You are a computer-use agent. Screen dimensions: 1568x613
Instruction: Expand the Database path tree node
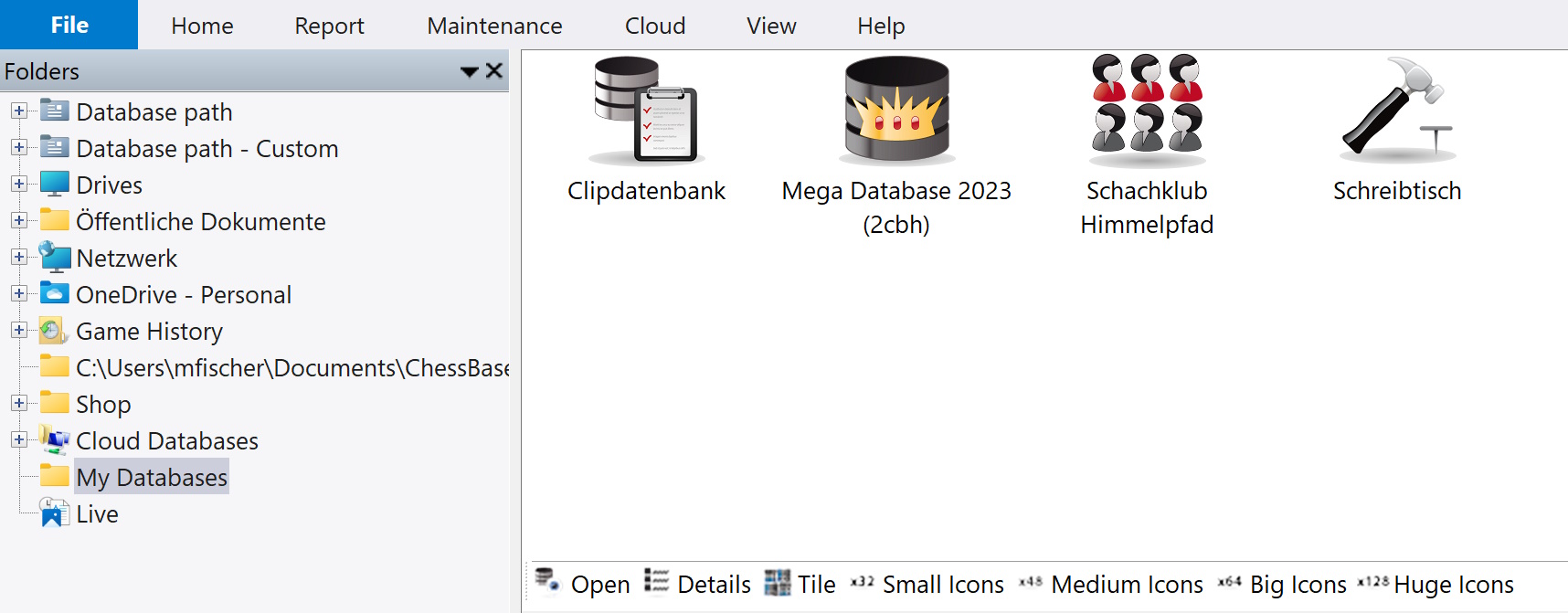[18, 111]
